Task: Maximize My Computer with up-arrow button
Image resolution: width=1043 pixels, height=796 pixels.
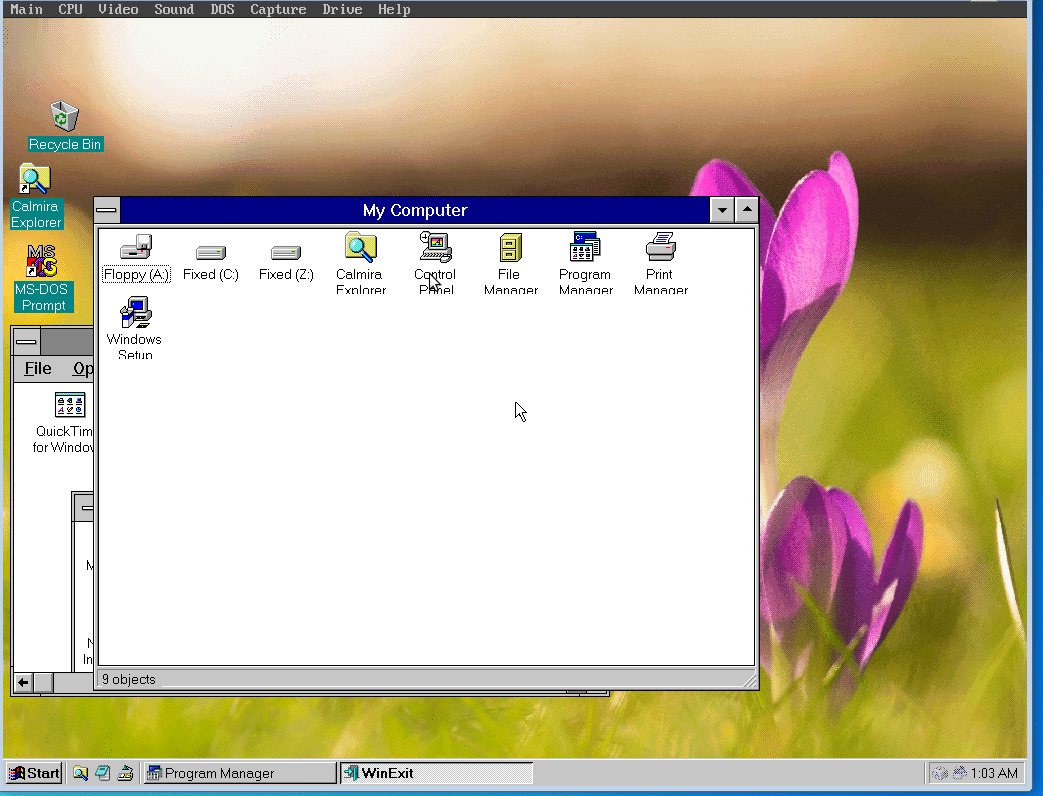Action: coord(746,210)
